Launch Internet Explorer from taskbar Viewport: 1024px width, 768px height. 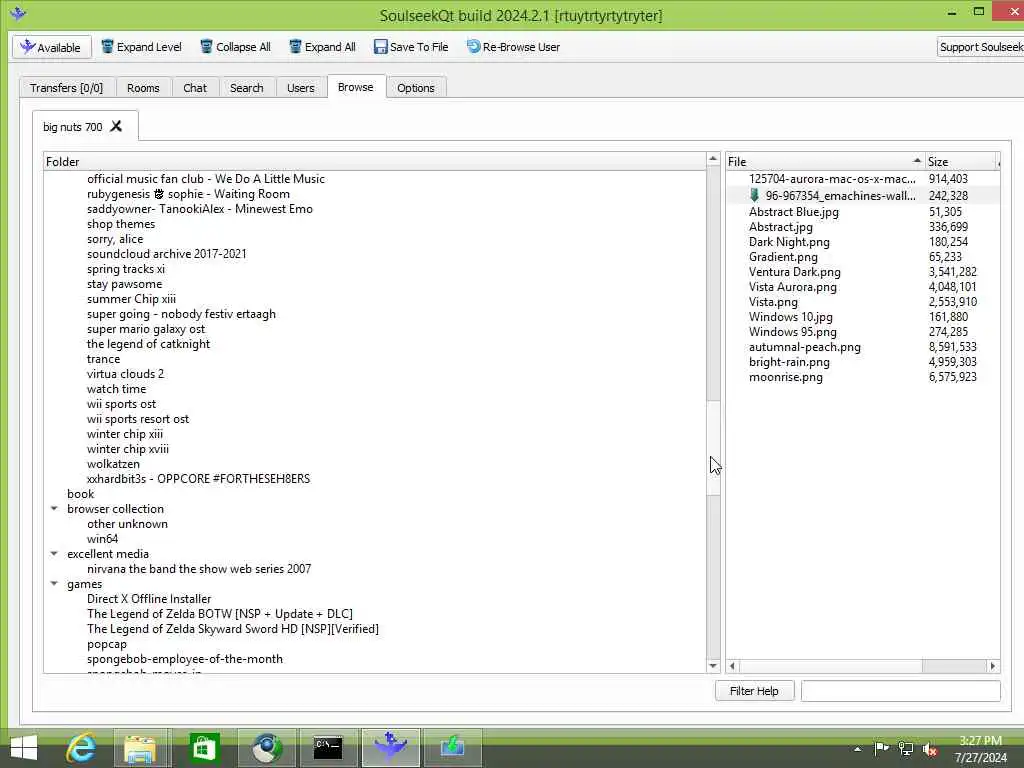[81, 748]
